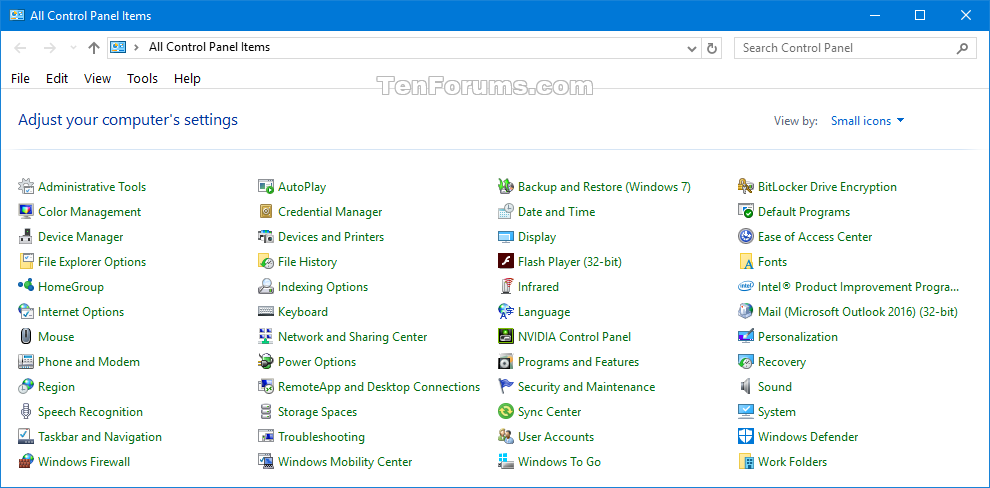Viewport: 990px width, 488px height.
Task: Click the Up navigation arrow button
Action: (94, 48)
